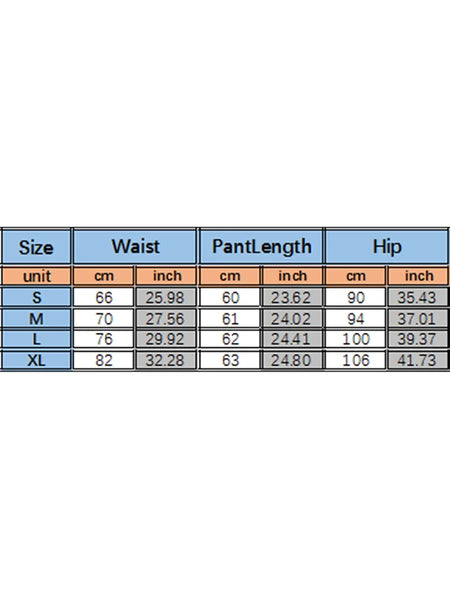Select the Hip header cell
The height and width of the screenshot is (600, 450).
(386, 247)
